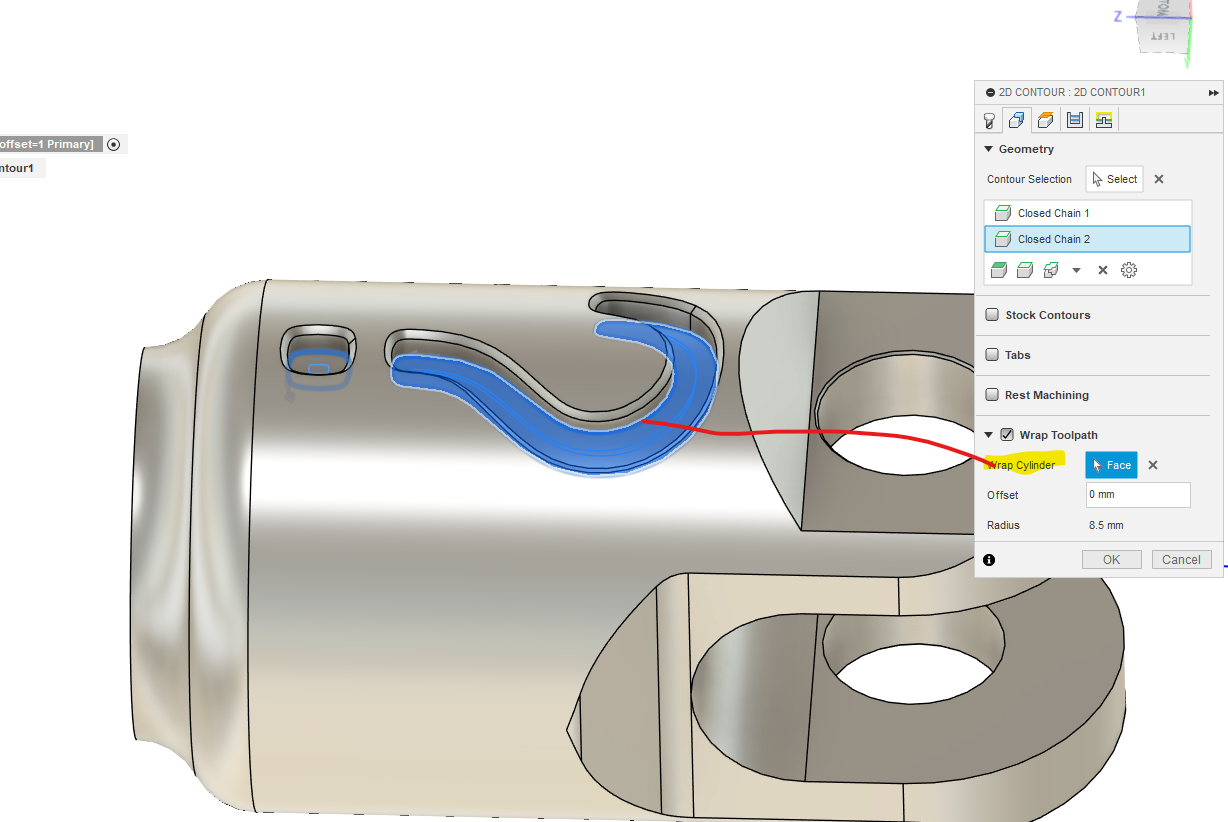
Task: Collapse the Geometry section triangle
Action: [x=990, y=148]
